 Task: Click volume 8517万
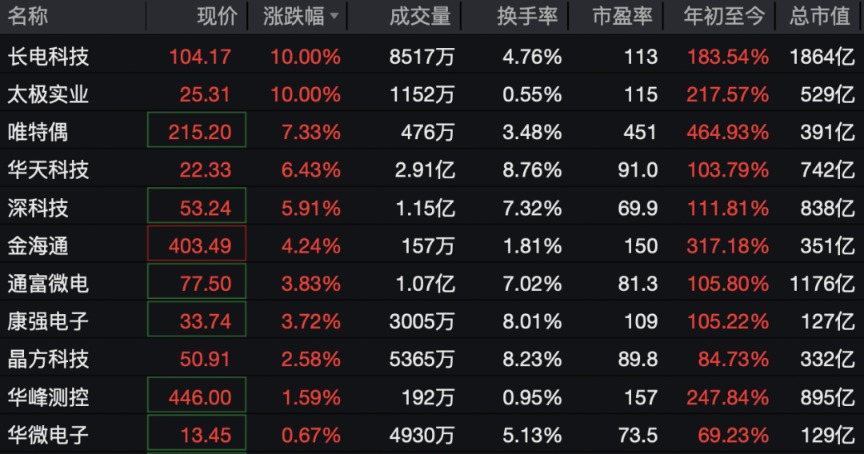422,57
